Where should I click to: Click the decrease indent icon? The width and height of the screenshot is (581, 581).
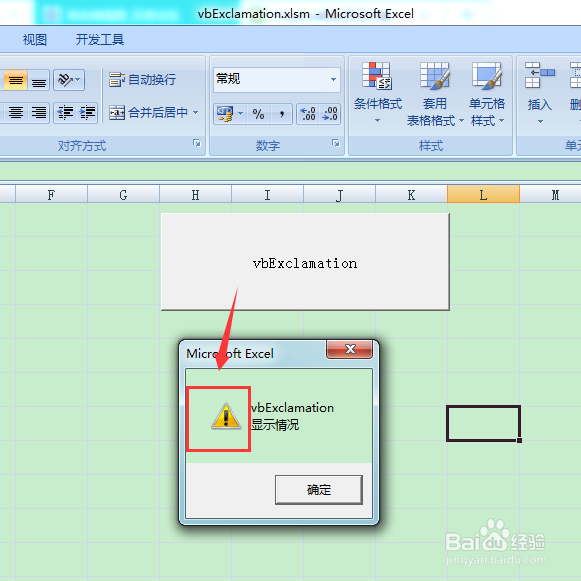(x=65, y=113)
